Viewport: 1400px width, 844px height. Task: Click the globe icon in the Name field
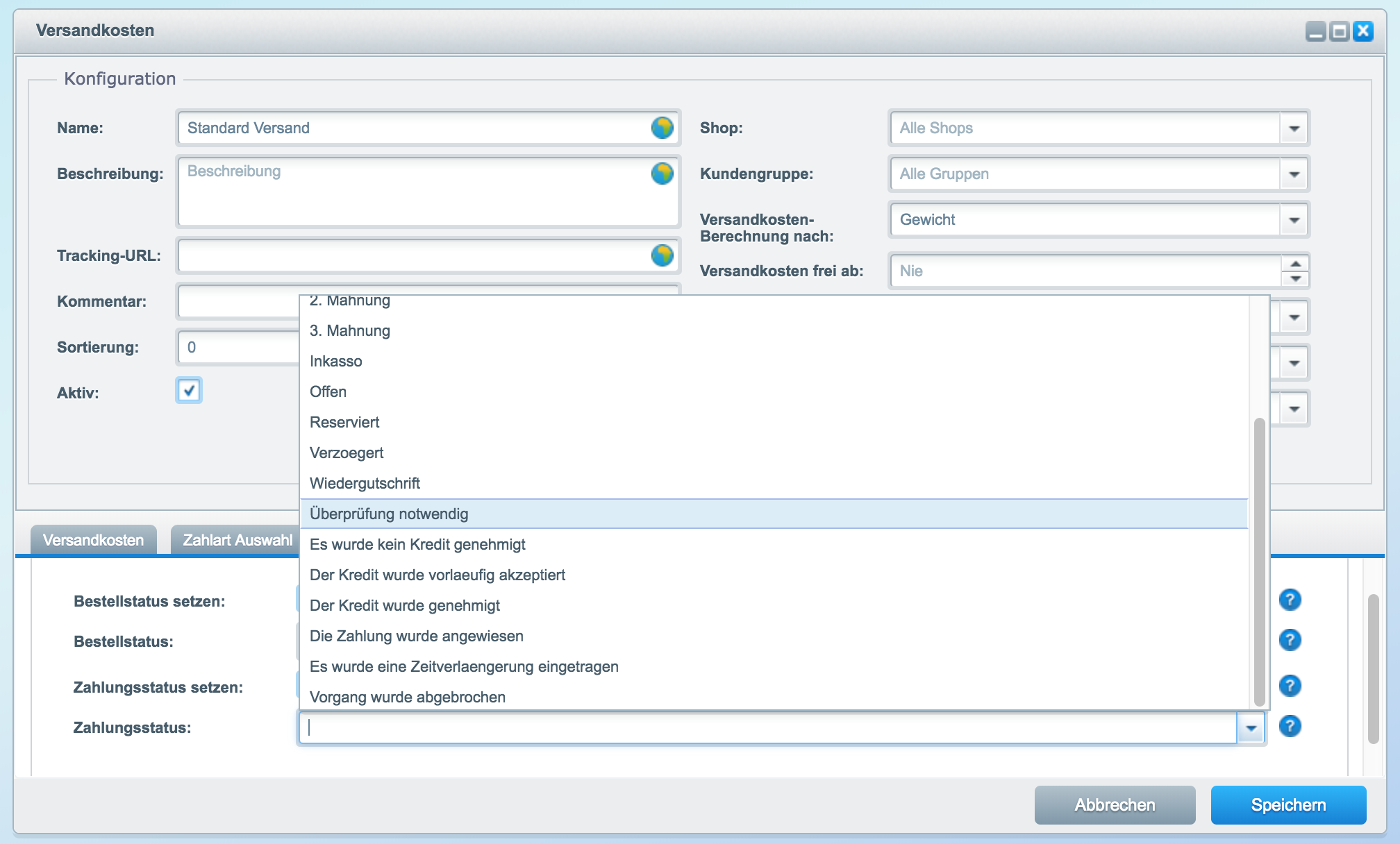662,128
